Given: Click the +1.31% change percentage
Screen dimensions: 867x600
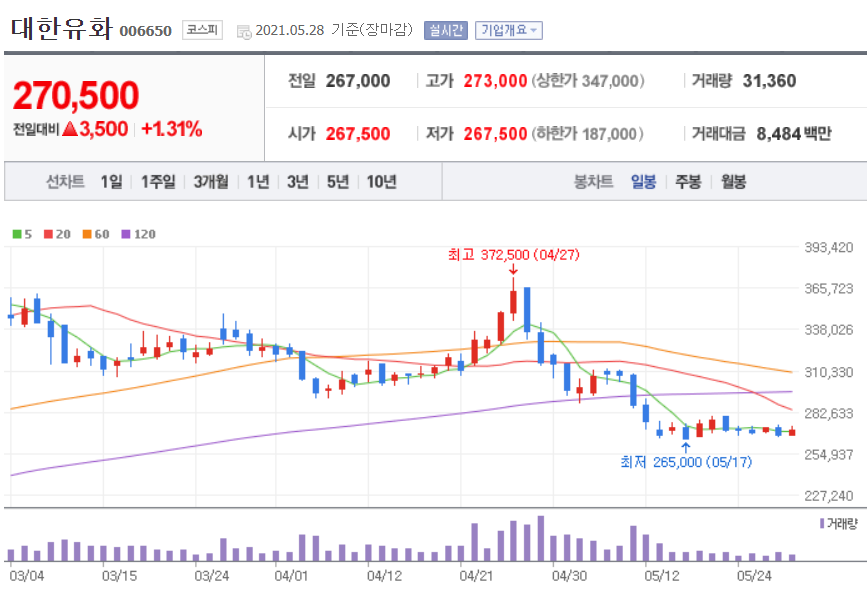Looking at the screenshot, I should pyautogui.click(x=171, y=129).
